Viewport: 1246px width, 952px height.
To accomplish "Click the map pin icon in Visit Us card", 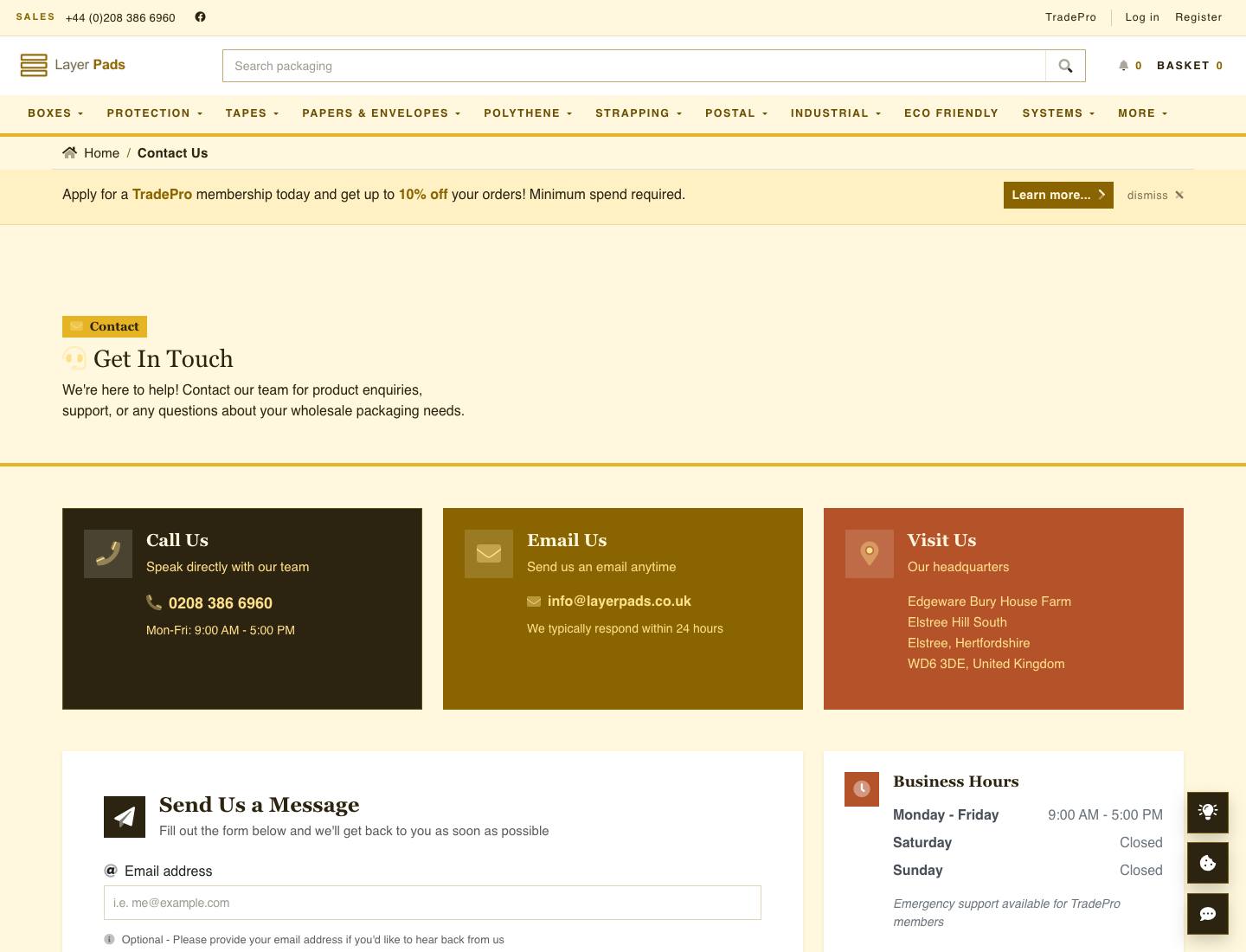I will 870,554.
